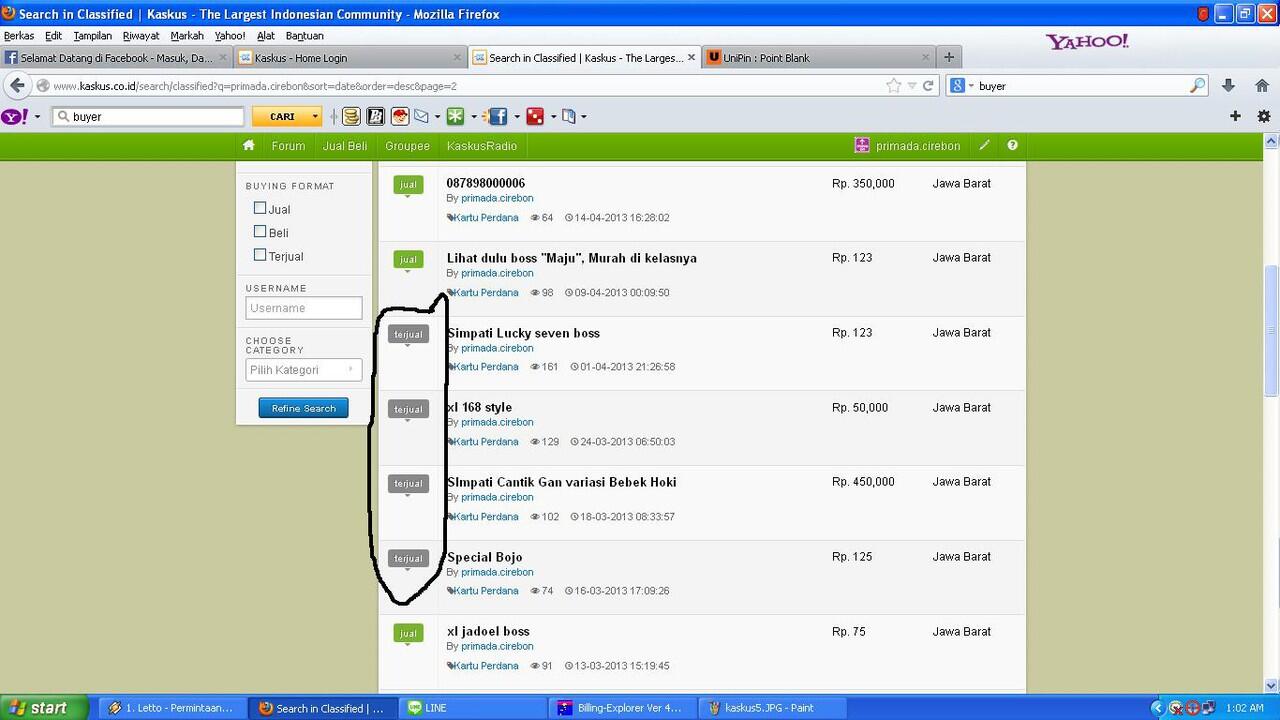Tick the Beli buying format checkbox
Viewport: 1280px width, 720px height.
[260, 232]
